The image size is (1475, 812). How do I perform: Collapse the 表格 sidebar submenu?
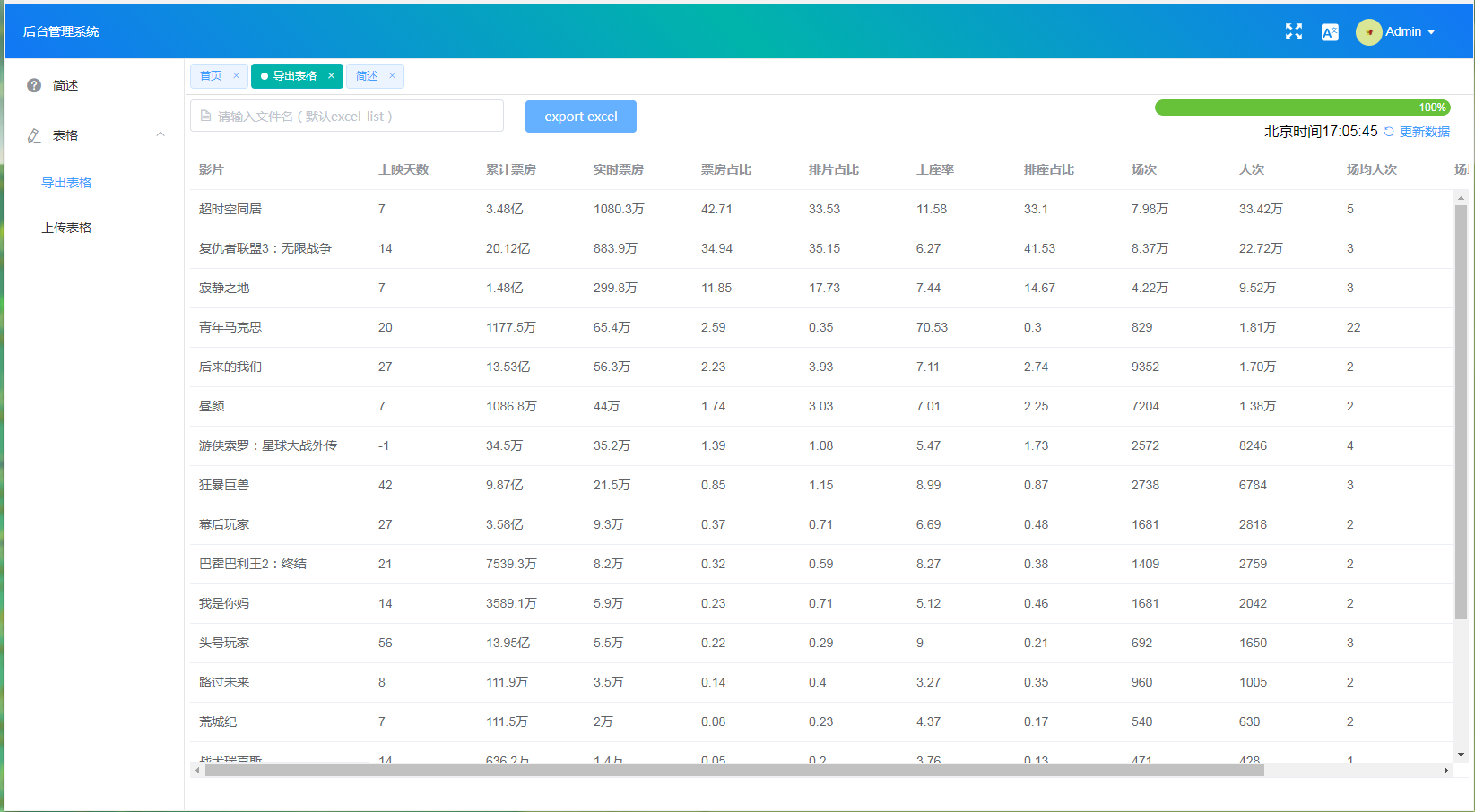[x=161, y=134]
